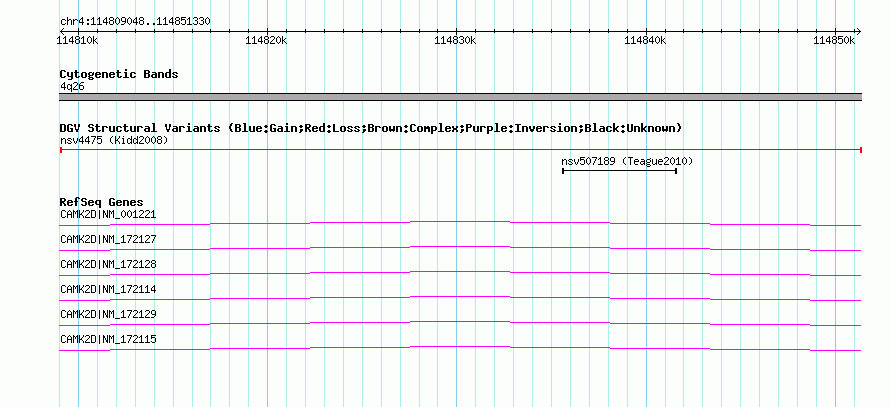Click the 4q26 band label
This screenshot has width=890, height=407.
click(x=73, y=87)
